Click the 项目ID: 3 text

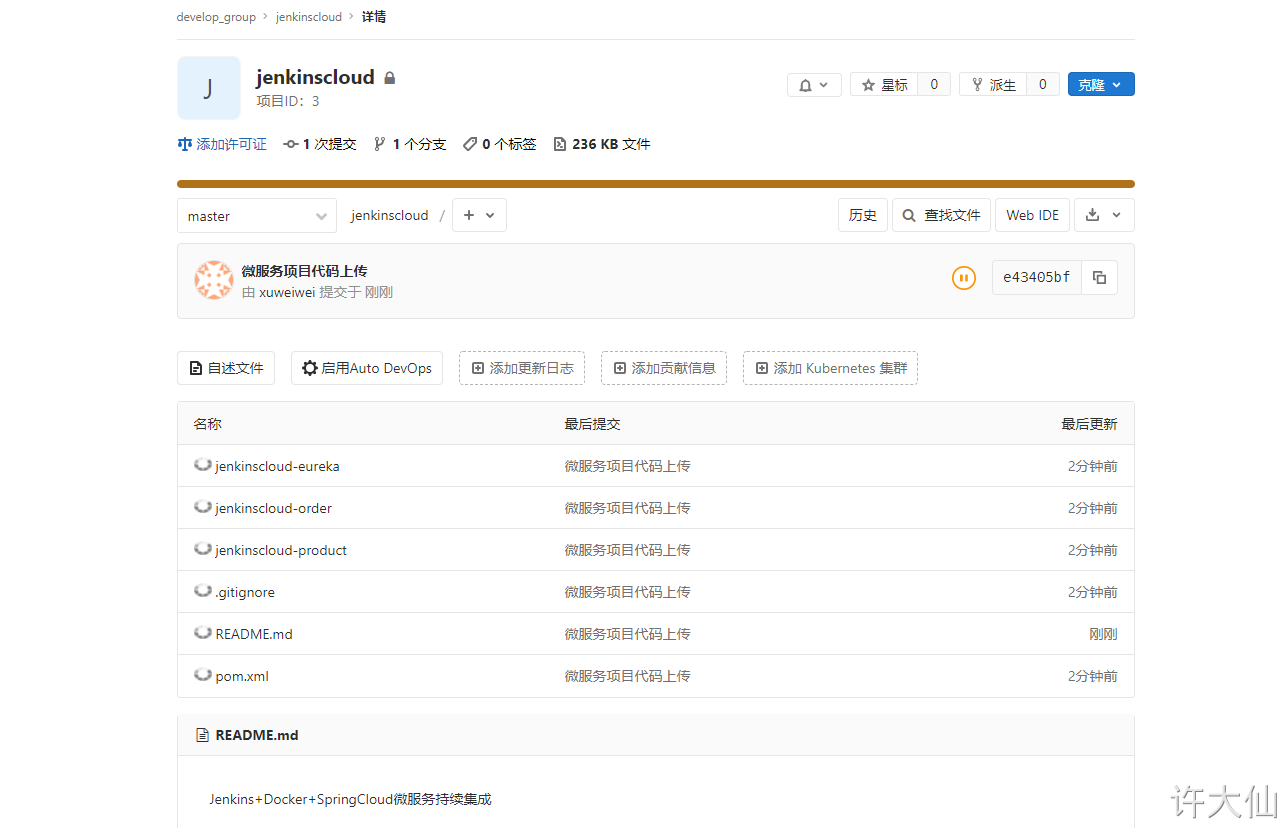pyautogui.click(x=288, y=101)
